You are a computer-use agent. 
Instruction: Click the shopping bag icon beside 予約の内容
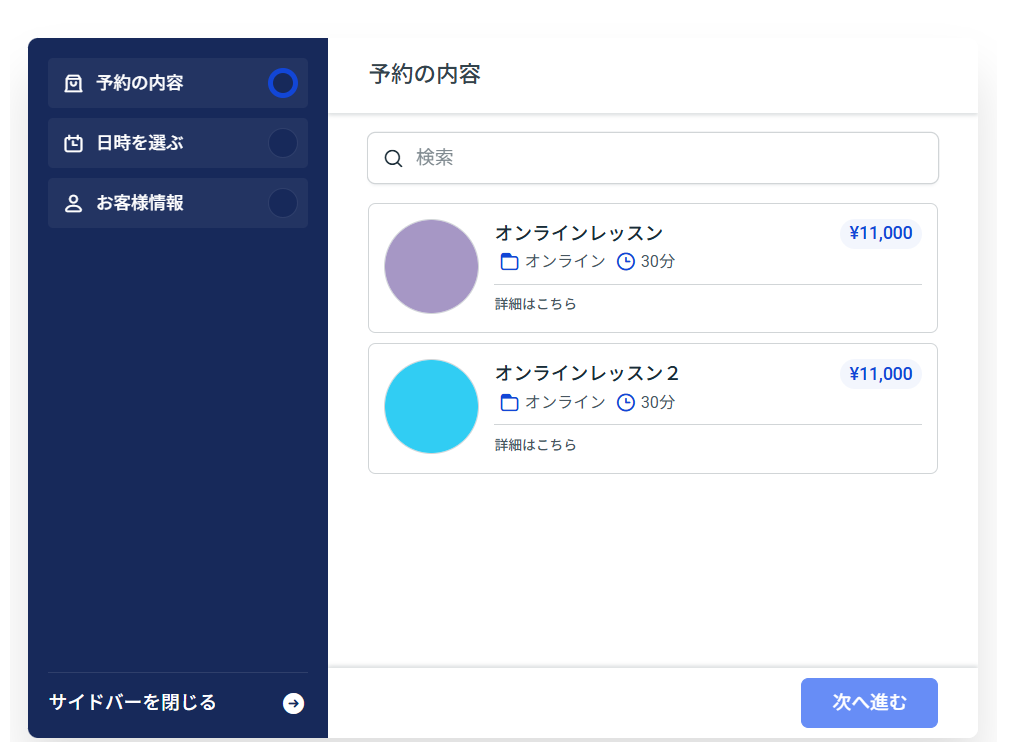tap(73, 83)
